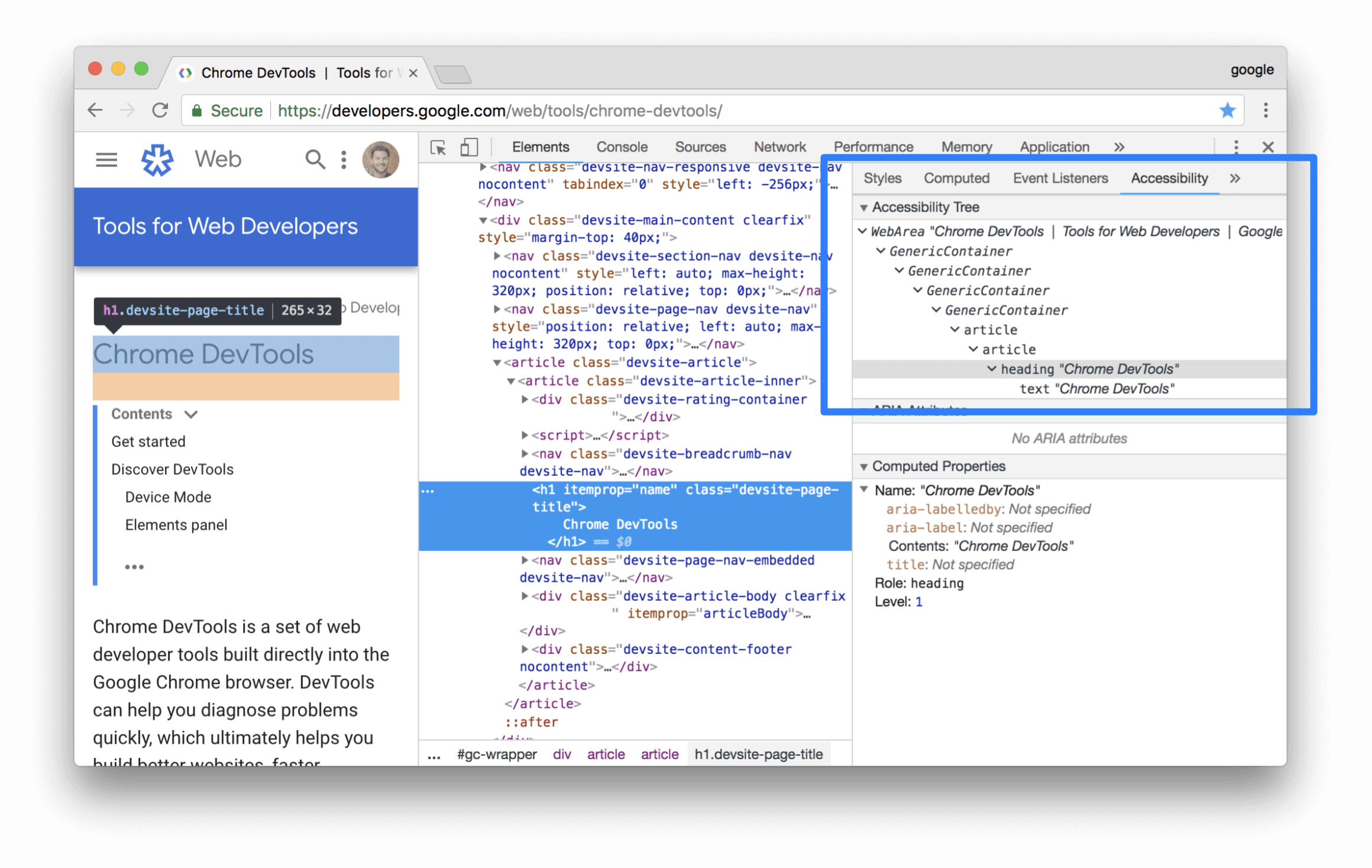This screenshot has width=1372, height=868.
Task: Reload the page with refresh icon
Action: (160, 111)
